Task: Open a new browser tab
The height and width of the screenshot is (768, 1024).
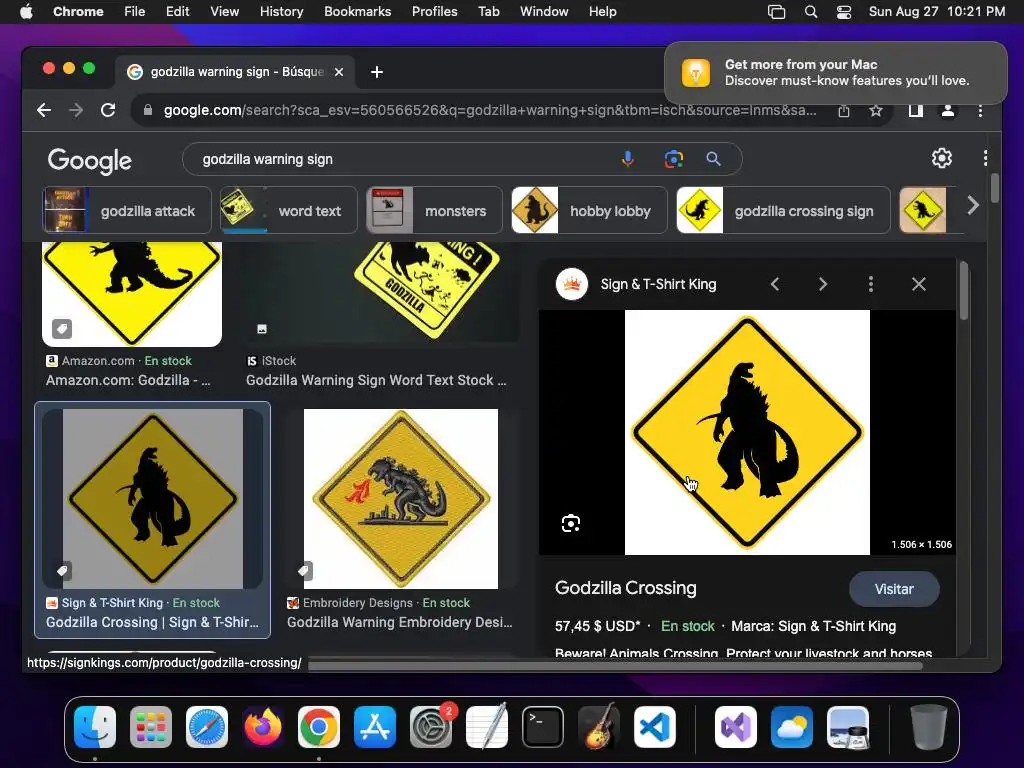Action: tap(377, 72)
